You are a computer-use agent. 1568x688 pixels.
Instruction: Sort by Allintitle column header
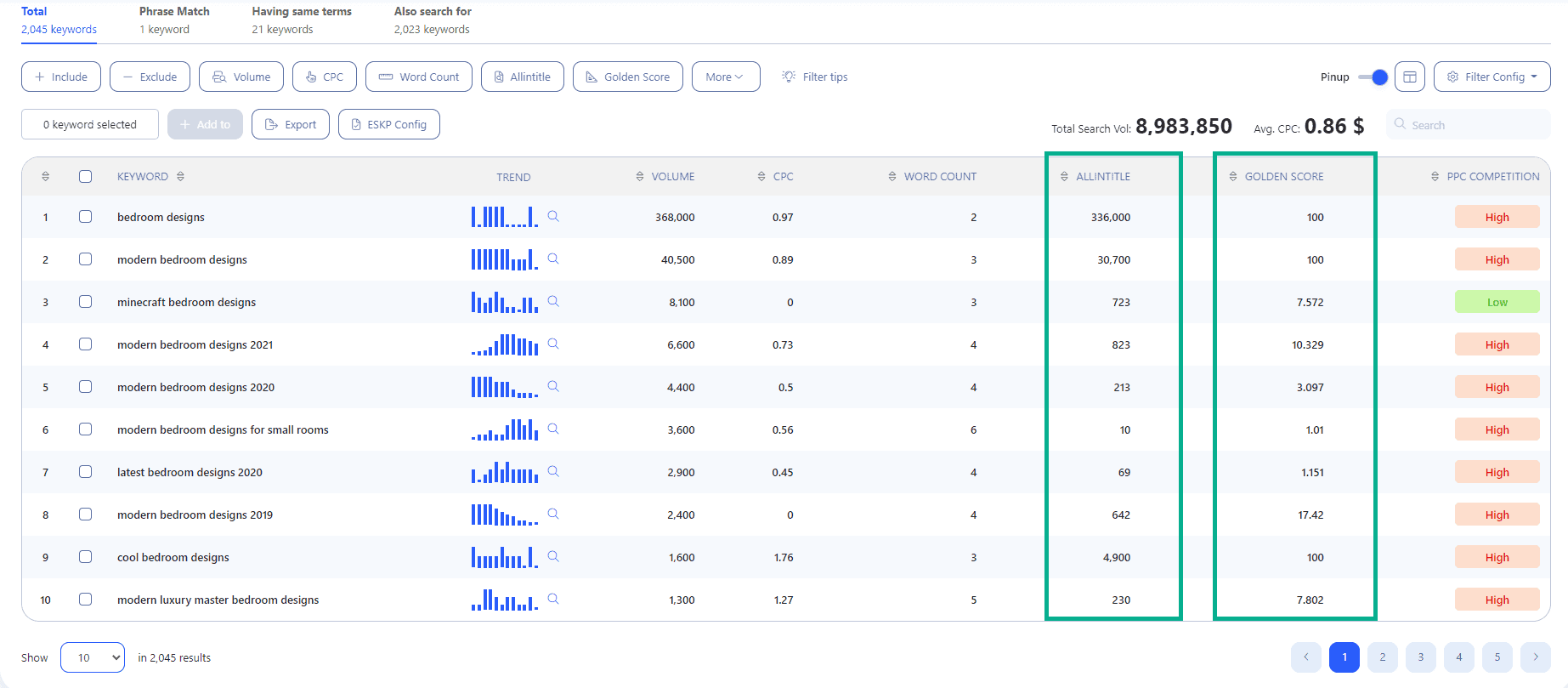pos(1065,176)
